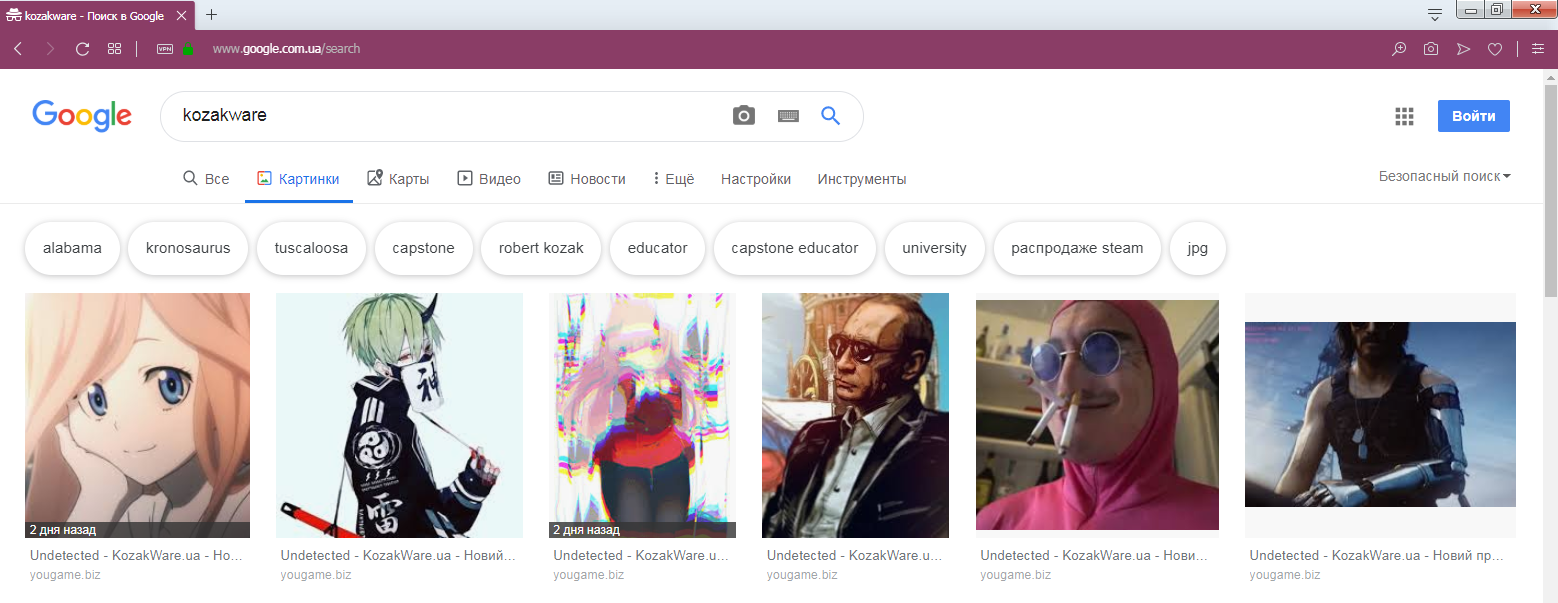Click the capstone suggestion chip
The image size is (1558, 603).
(x=423, y=248)
